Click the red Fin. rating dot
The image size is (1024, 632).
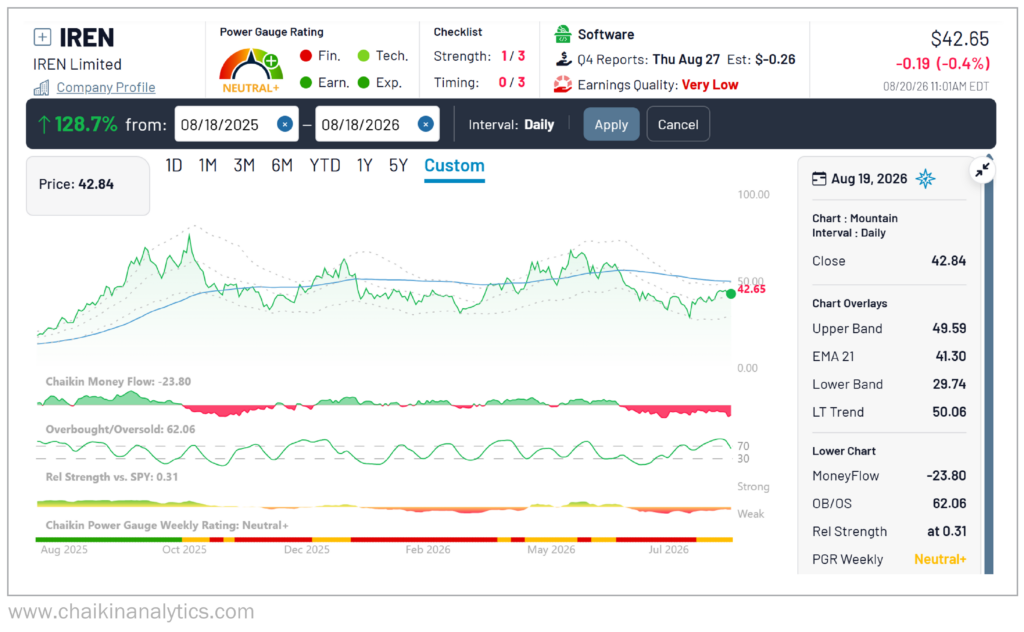306,55
